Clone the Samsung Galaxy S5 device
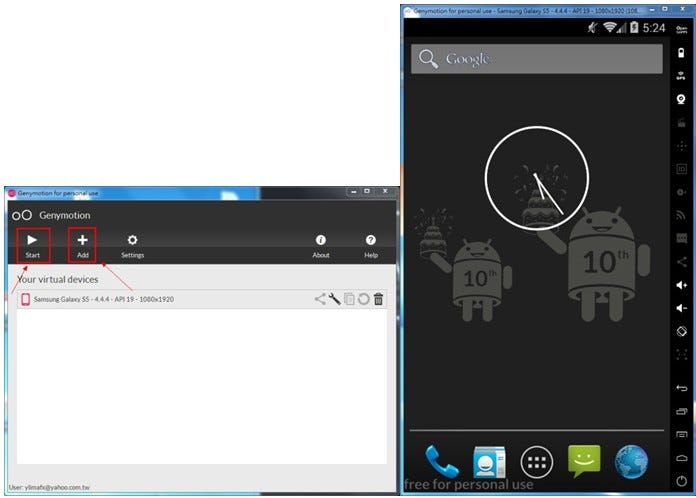696x498 pixels. [x=349, y=299]
